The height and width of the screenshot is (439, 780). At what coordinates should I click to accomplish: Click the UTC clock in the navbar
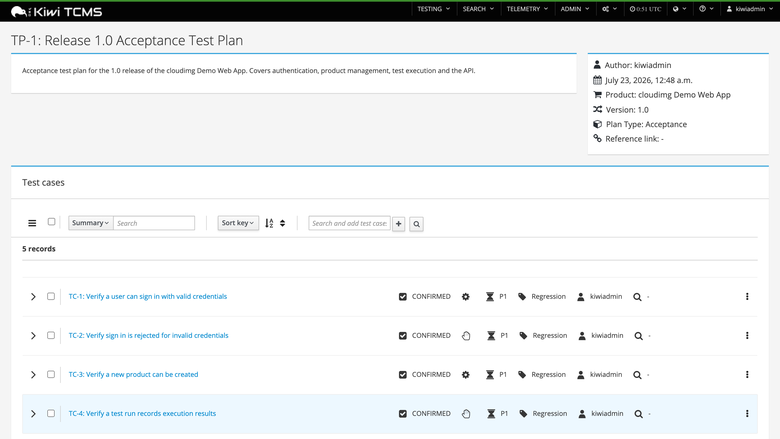coord(645,9)
